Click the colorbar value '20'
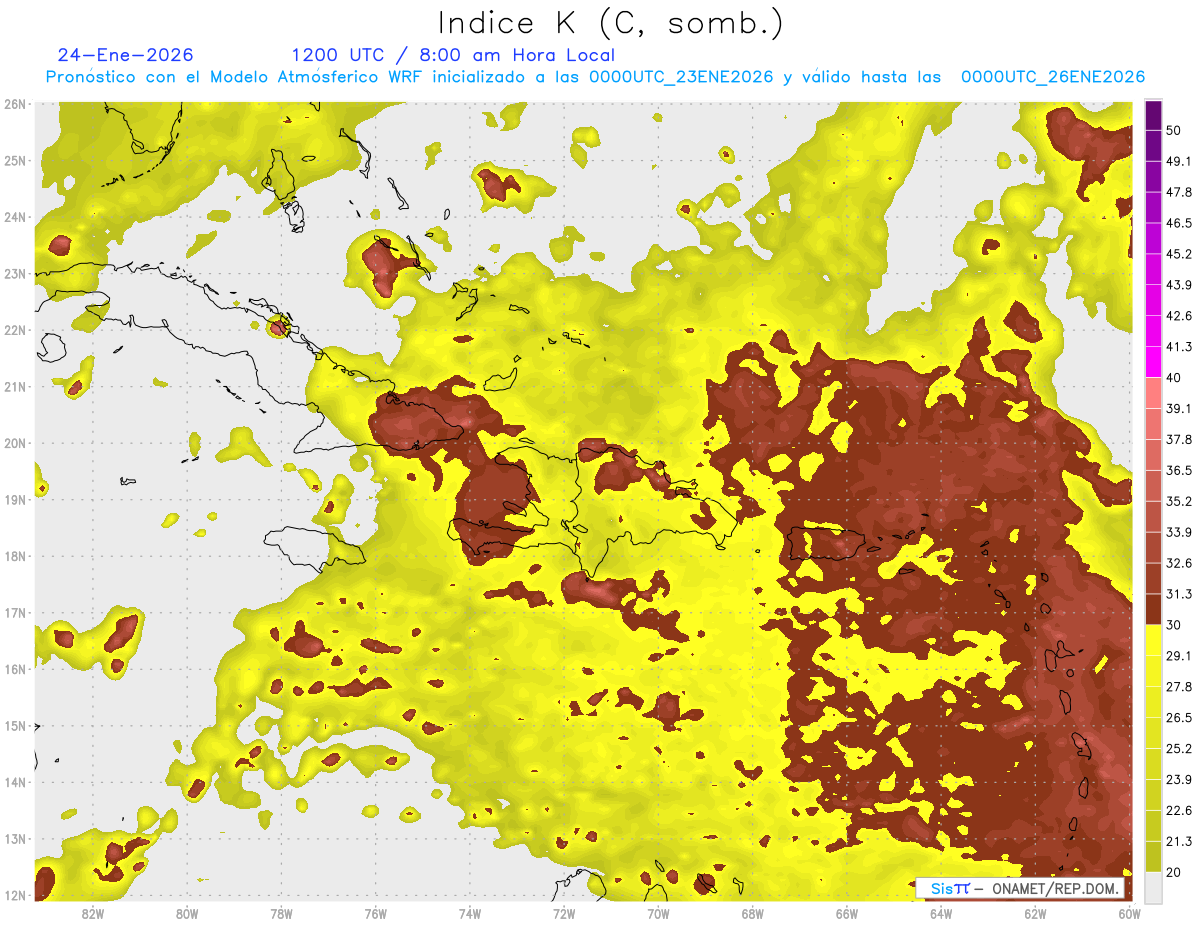 coord(1174,872)
